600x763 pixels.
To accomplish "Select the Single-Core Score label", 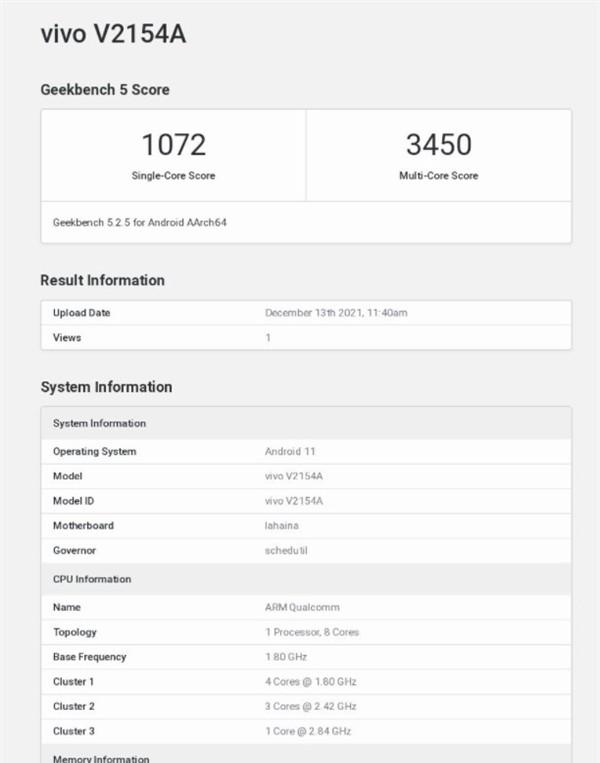I will click(x=173, y=176).
